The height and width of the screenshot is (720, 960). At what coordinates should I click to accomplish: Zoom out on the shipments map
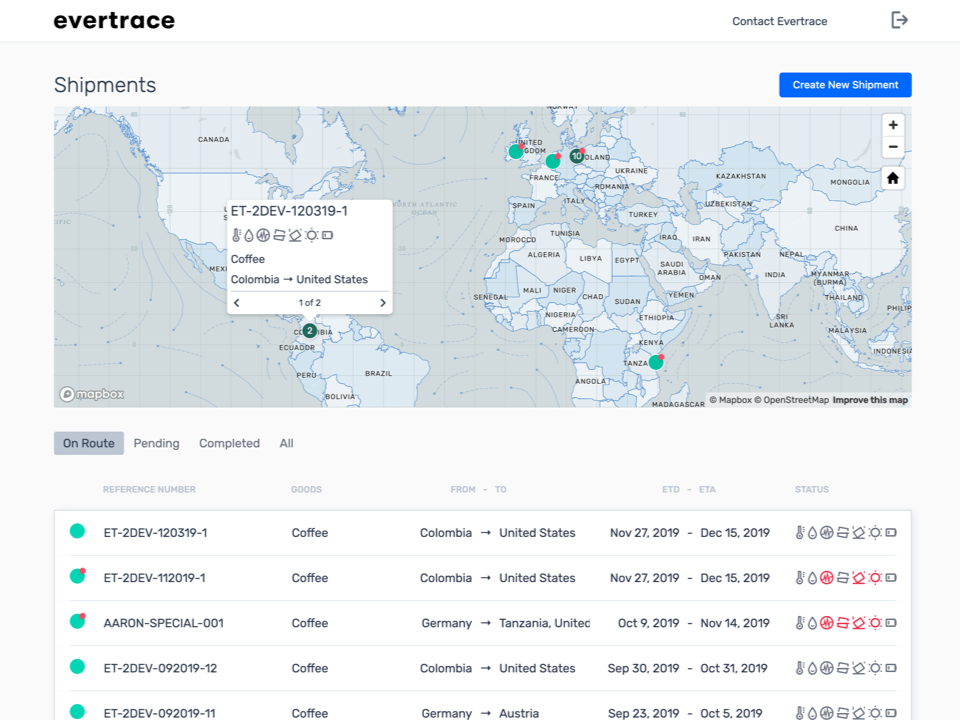pos(893,148)
